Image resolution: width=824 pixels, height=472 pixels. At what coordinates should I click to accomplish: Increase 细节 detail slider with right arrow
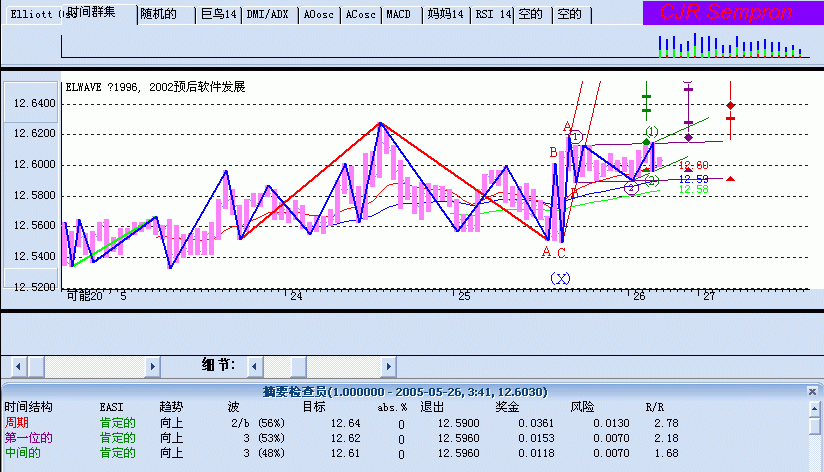[x=388, y=366]
